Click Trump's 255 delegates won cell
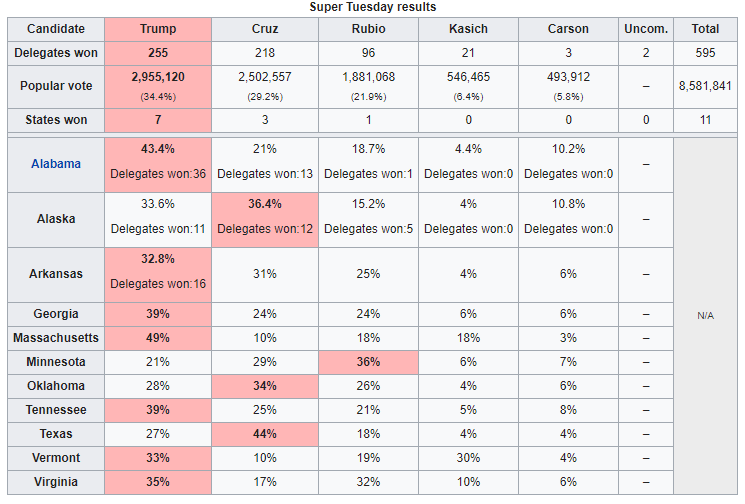745x504 pixels. pyautogui.click(x=158, y=53)
